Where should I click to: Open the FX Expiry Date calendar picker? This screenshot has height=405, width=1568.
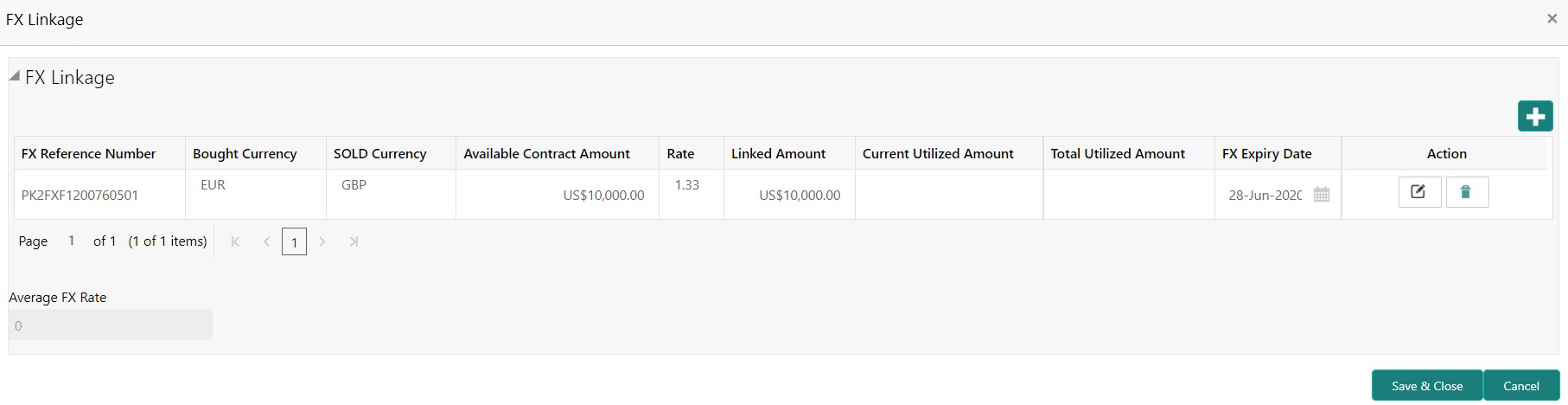1322,195
